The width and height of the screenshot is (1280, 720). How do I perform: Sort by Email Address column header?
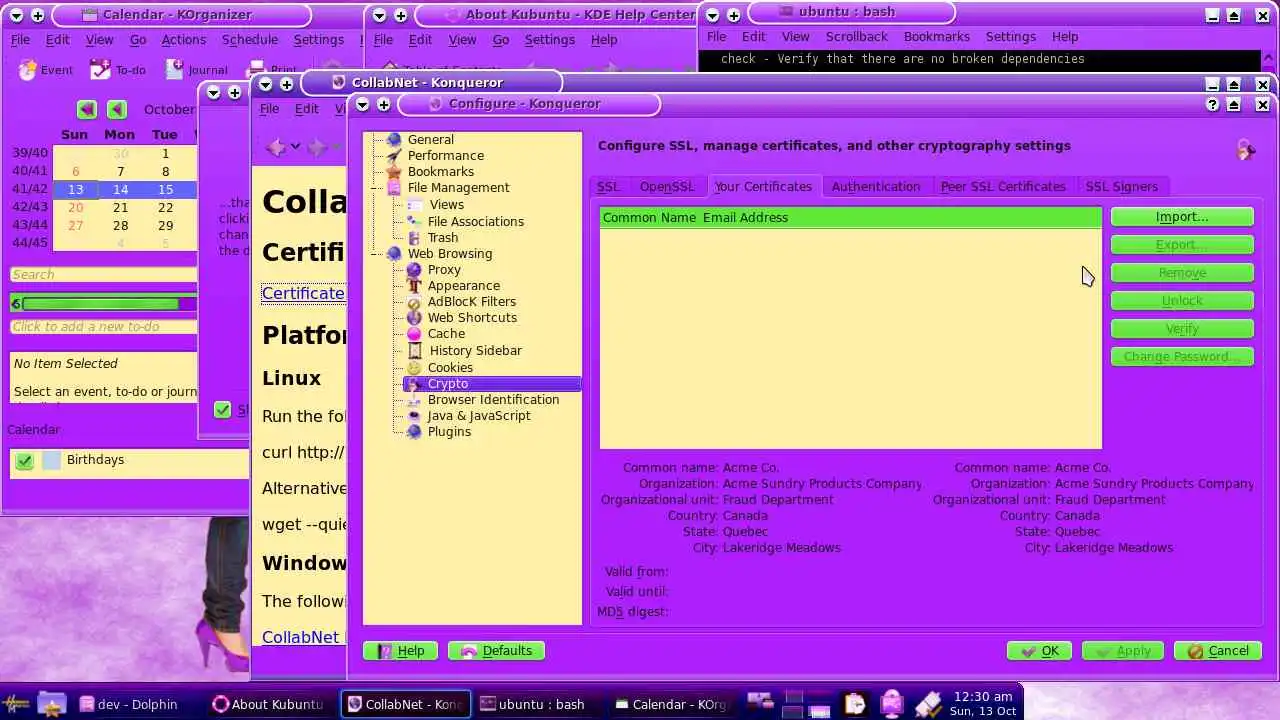point(745,217)
